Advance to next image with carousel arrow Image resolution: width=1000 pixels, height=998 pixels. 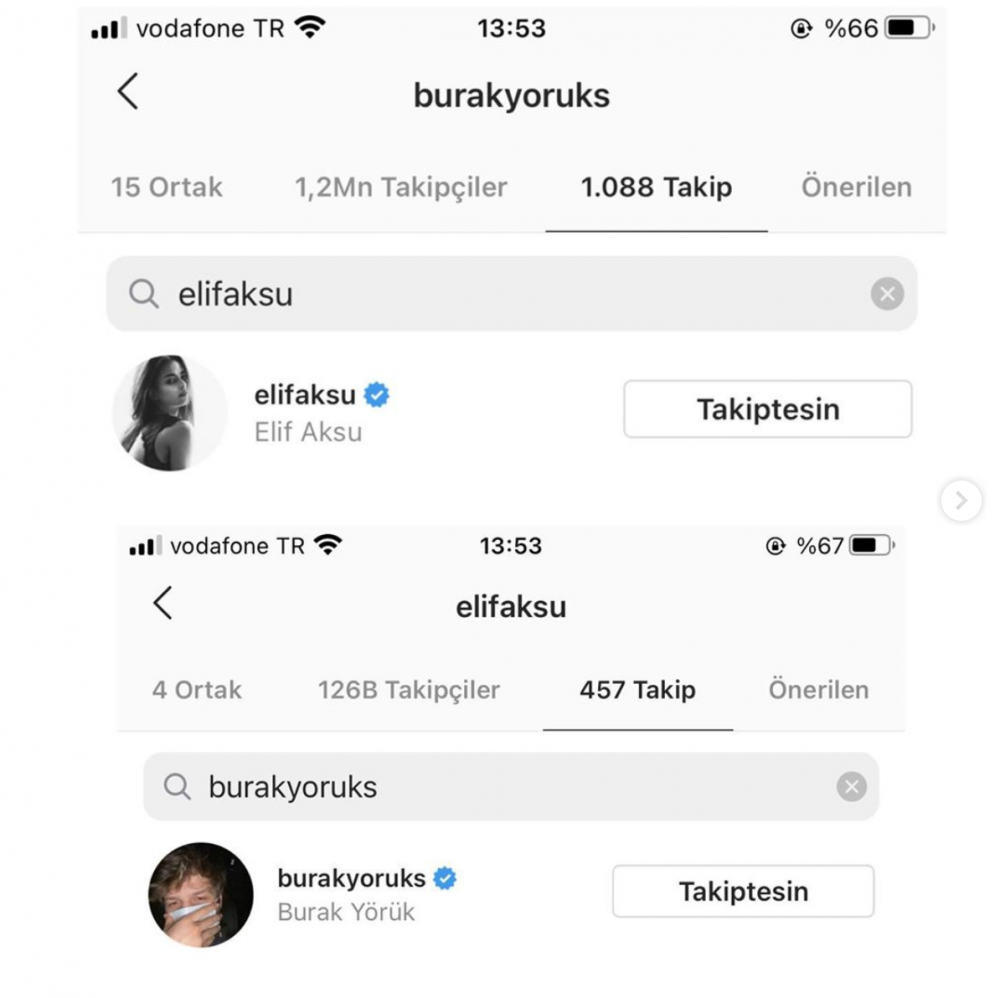coord(961,501)
